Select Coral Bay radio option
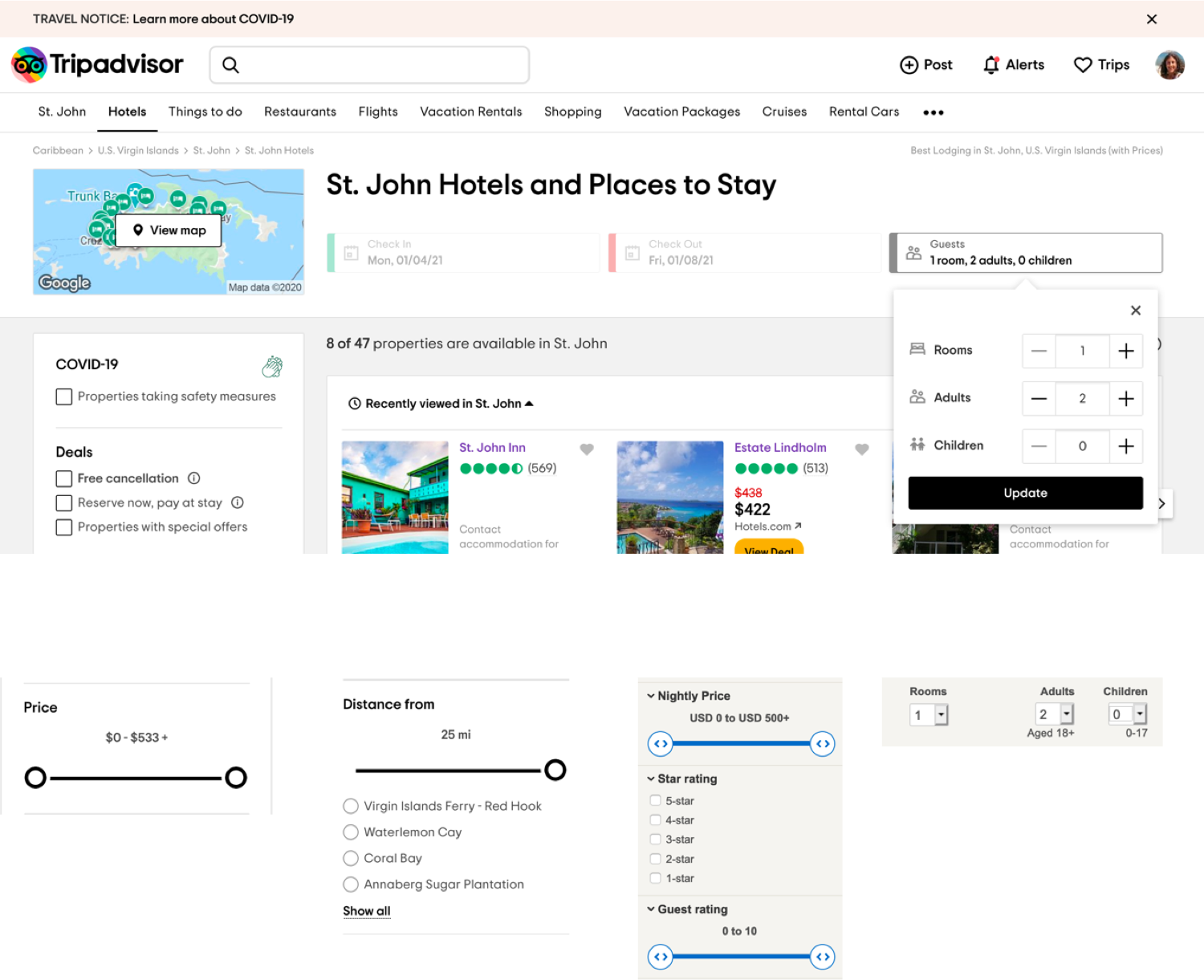The width and height of the screenshot is (1204, 980). click(x=351, y=858)
